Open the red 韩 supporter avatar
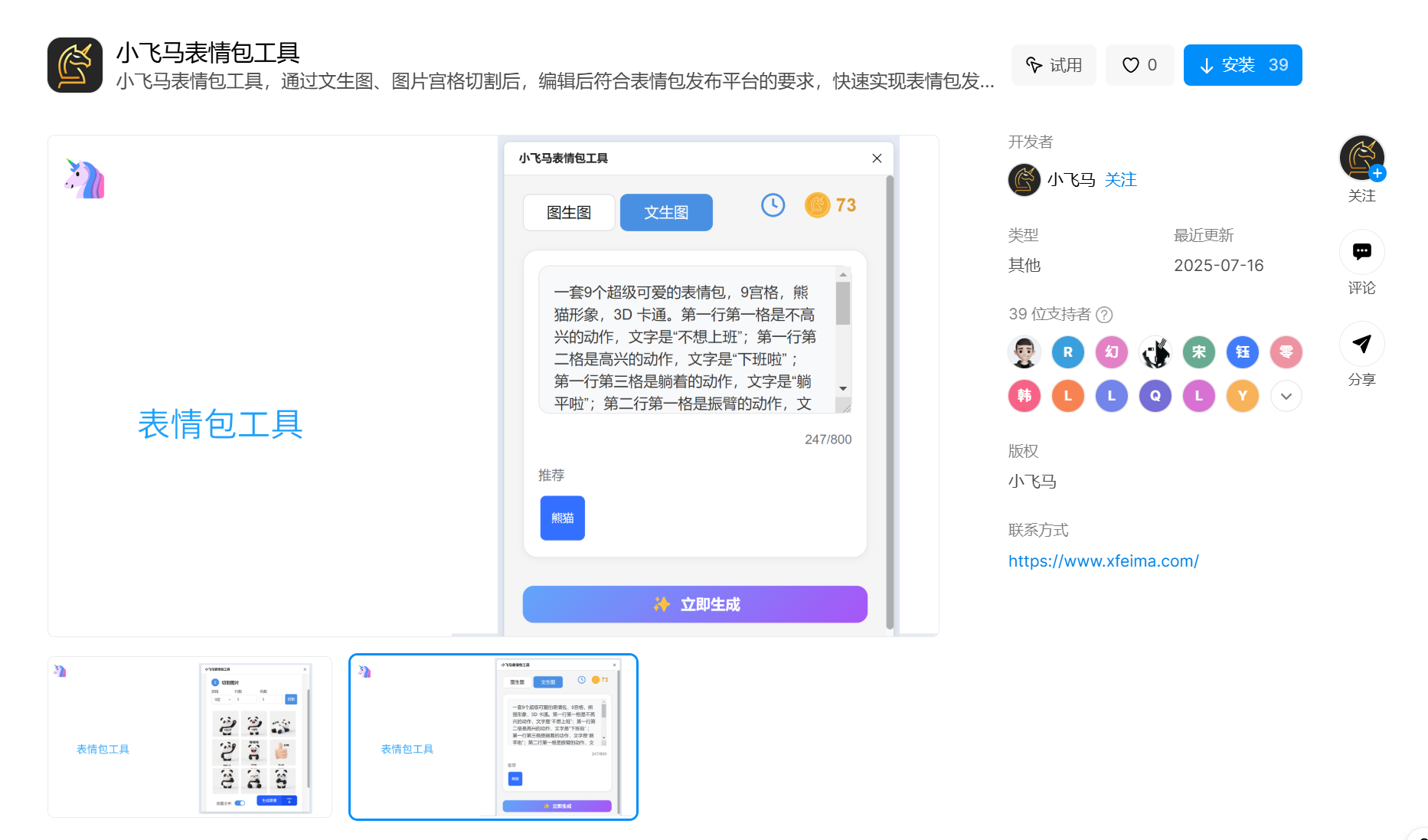This screenshot has width=1428, height=840. (1024, 396)
